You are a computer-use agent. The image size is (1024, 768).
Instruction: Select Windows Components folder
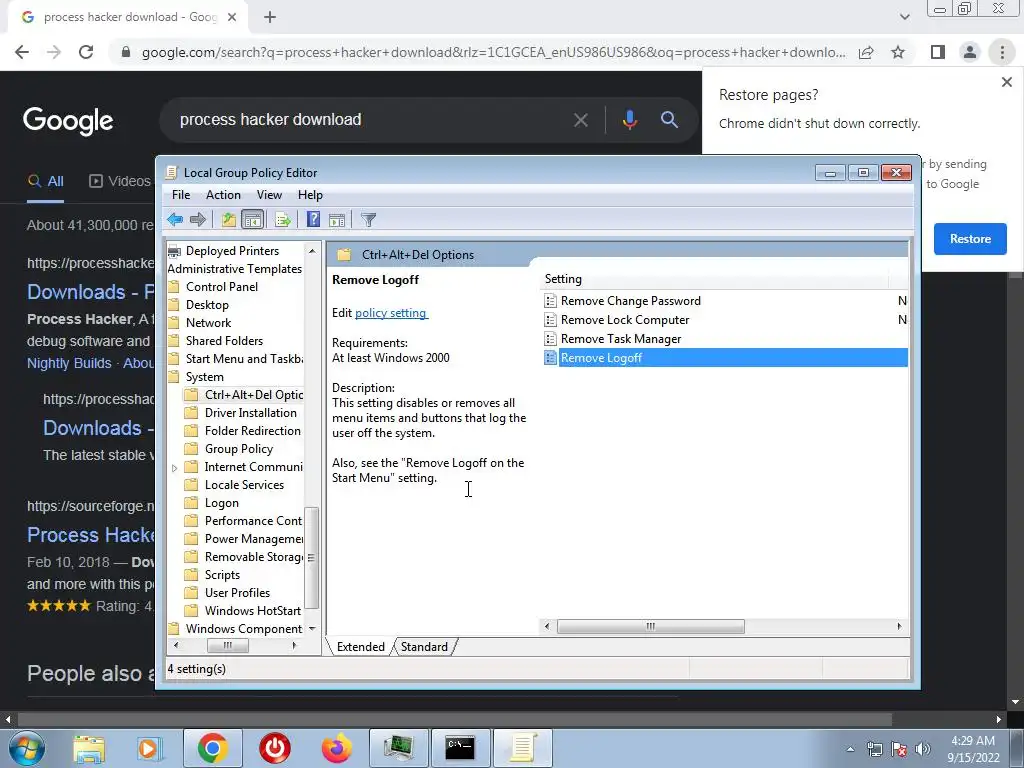244,629
